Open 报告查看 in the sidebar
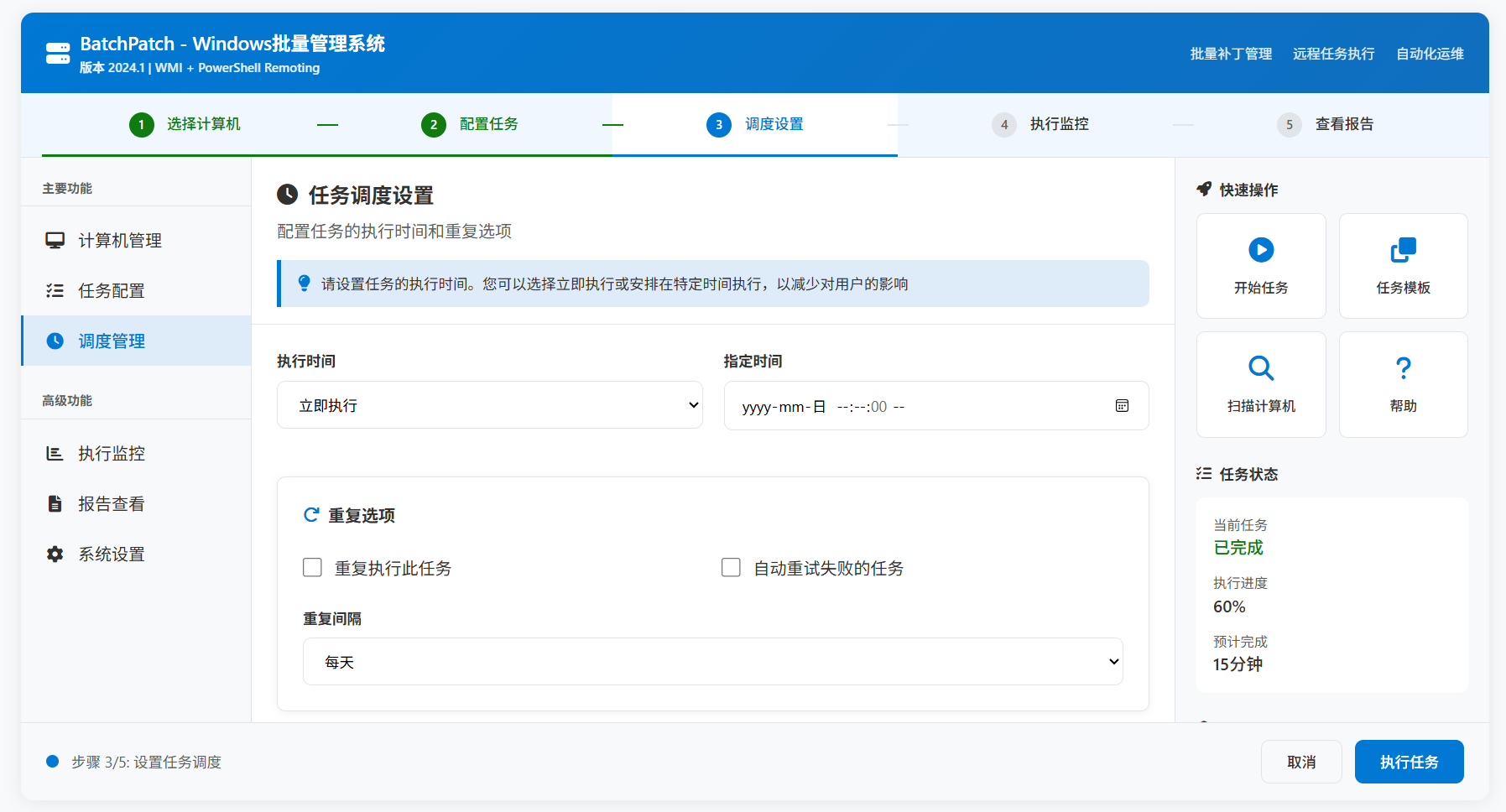This screenshot has height=812, width=1506. click(x=136, y=504)
